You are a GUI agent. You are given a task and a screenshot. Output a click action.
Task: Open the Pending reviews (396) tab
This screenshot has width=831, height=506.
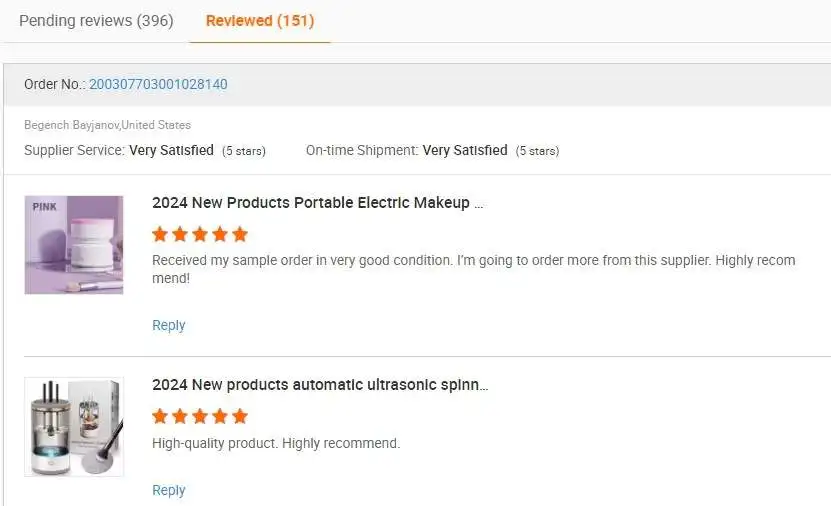click(x=96, y=20)
